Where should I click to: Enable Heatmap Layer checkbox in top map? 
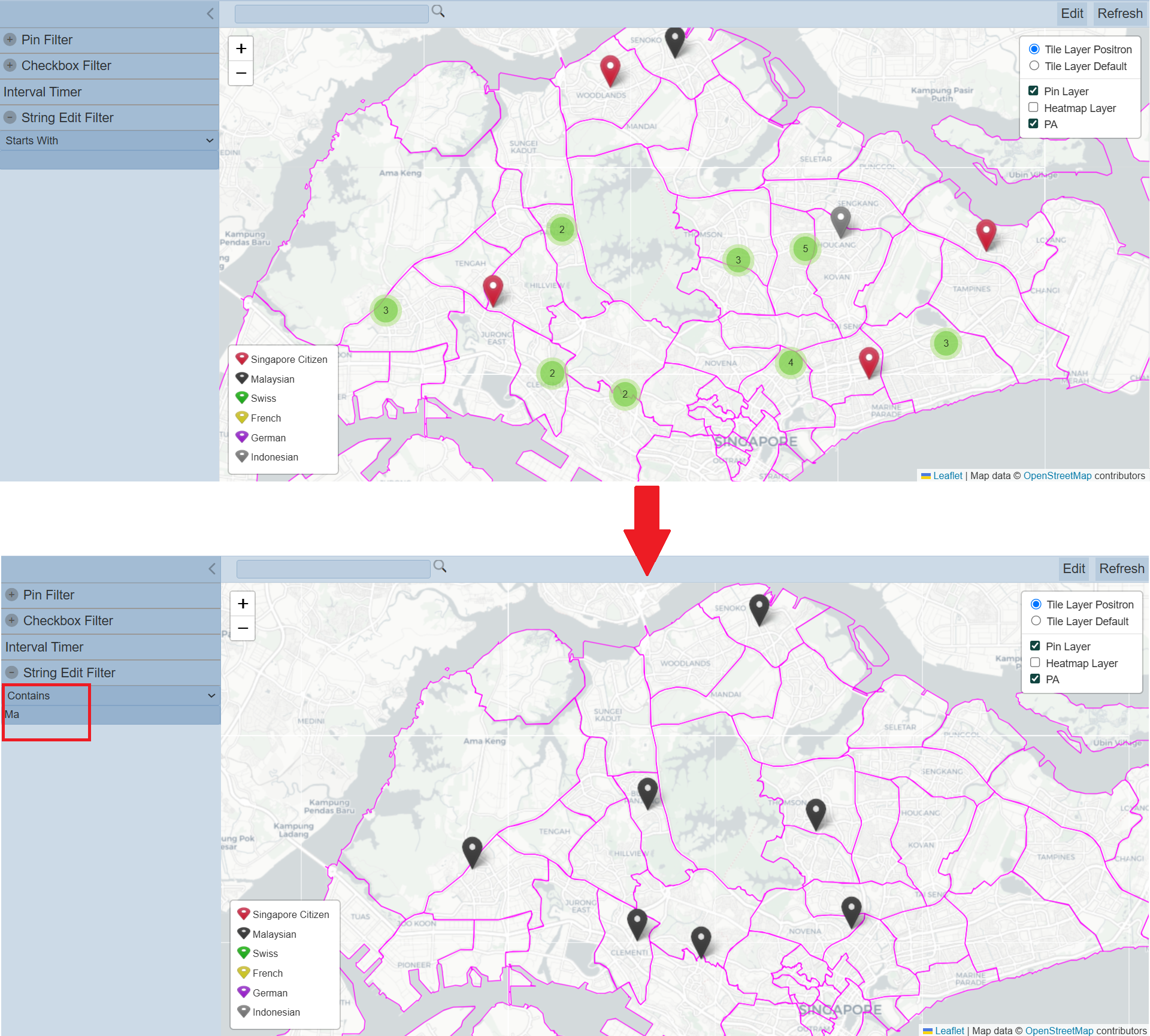[1033, 108]
